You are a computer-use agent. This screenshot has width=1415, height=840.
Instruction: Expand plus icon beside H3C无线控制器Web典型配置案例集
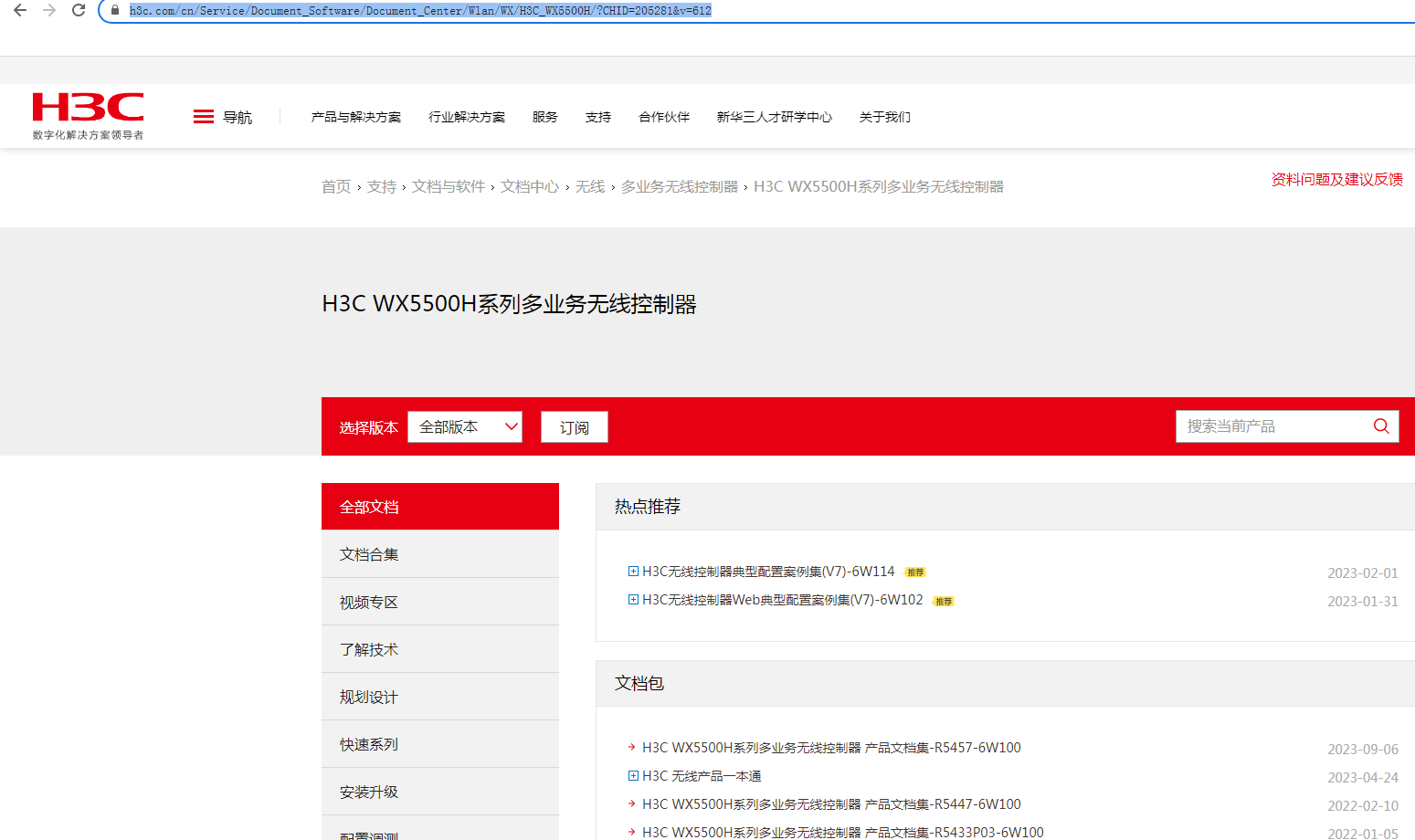(x=633, y=600)
